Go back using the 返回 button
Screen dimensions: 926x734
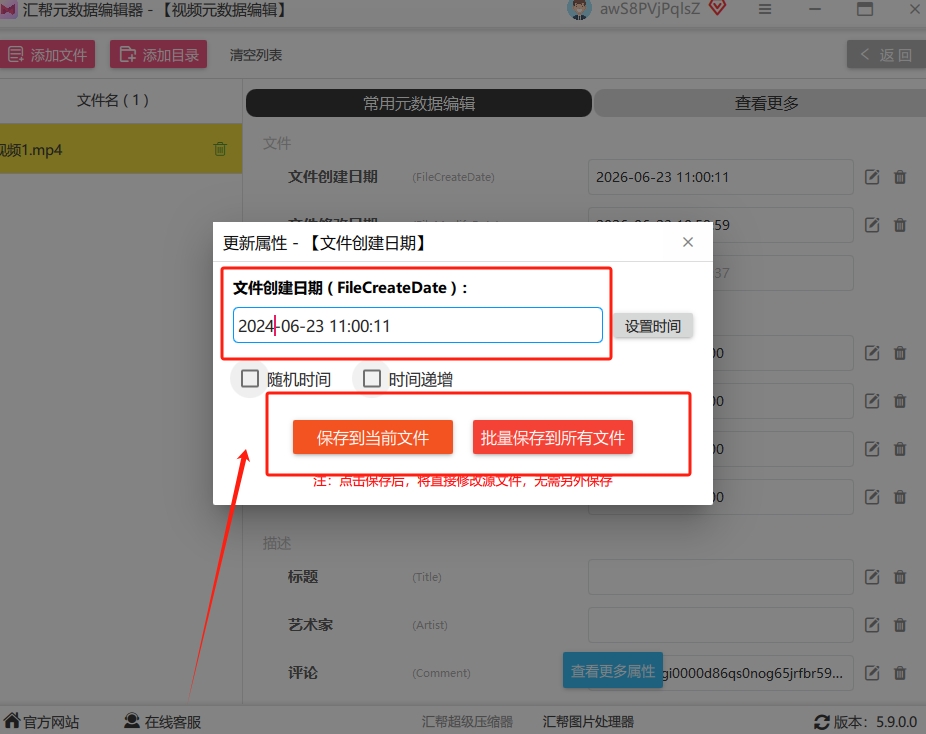(x=886, y=55)
